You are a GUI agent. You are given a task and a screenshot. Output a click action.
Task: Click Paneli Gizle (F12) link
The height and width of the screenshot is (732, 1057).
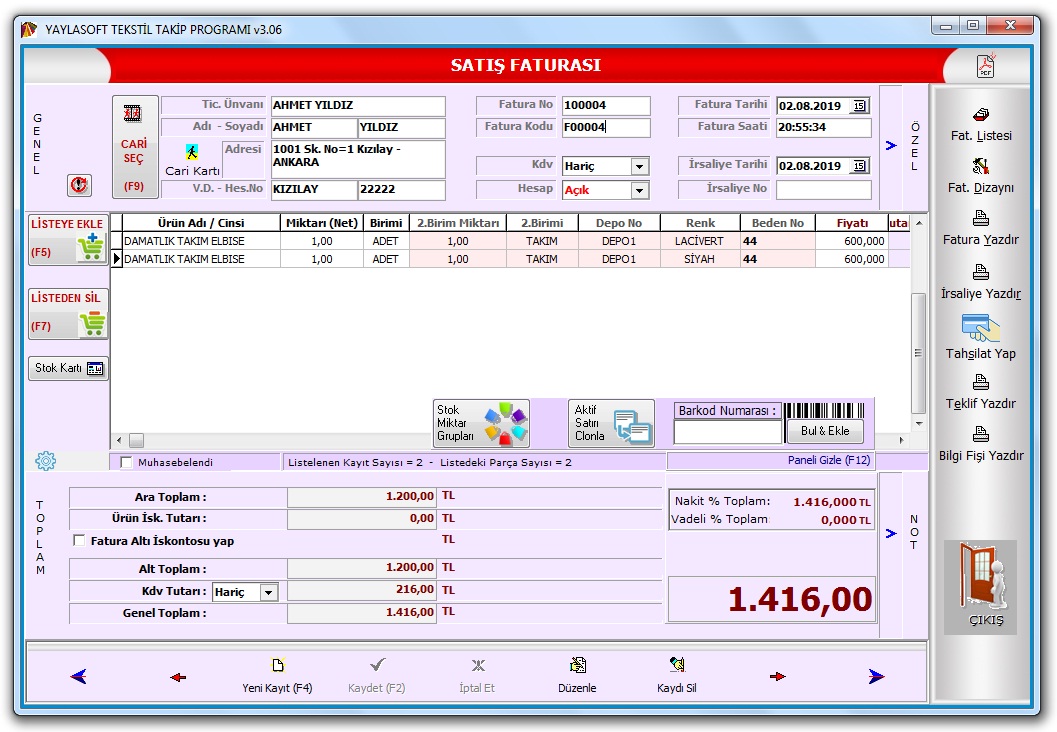point(828,460)
